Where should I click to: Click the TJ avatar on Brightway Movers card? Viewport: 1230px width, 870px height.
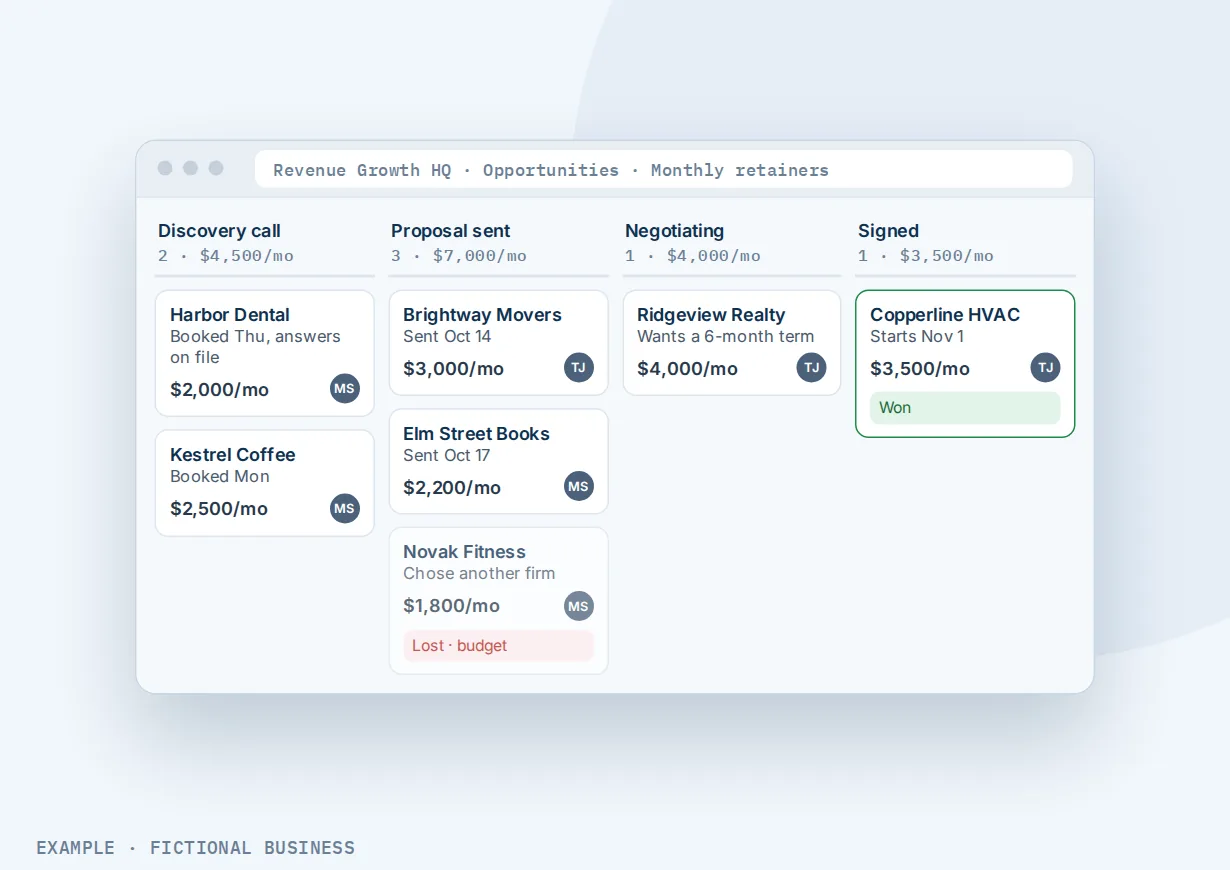579,367
